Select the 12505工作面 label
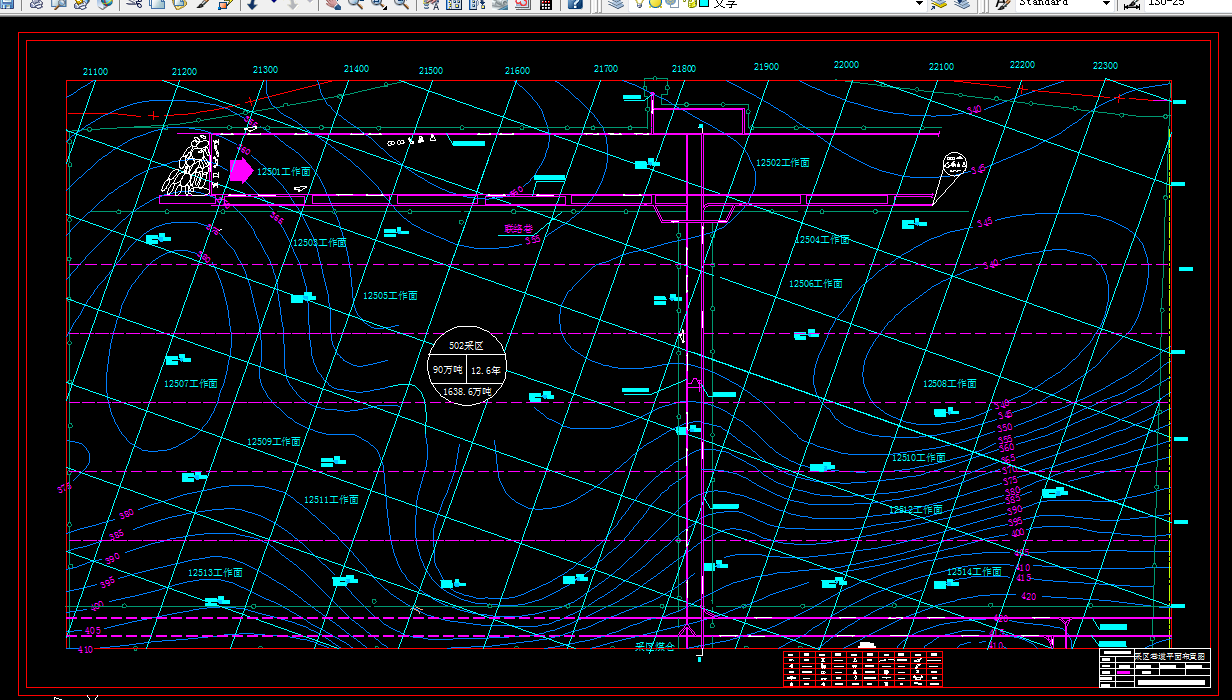This screenshot has width=1232, height=700. (390, 296)
